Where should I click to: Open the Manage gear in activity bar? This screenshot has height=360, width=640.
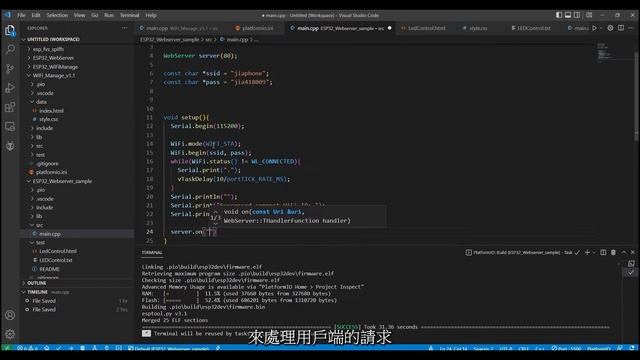(10, 334)
